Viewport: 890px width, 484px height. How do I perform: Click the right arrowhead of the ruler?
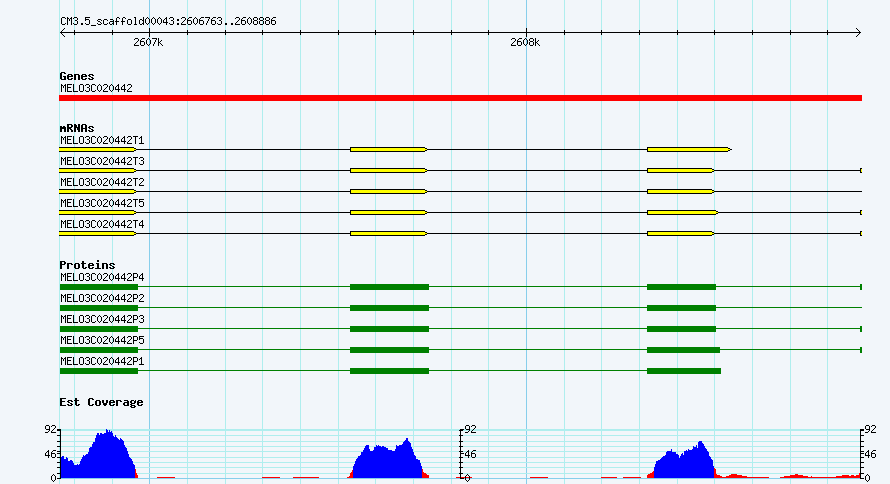pyautogui.click(x=858, y=33)
